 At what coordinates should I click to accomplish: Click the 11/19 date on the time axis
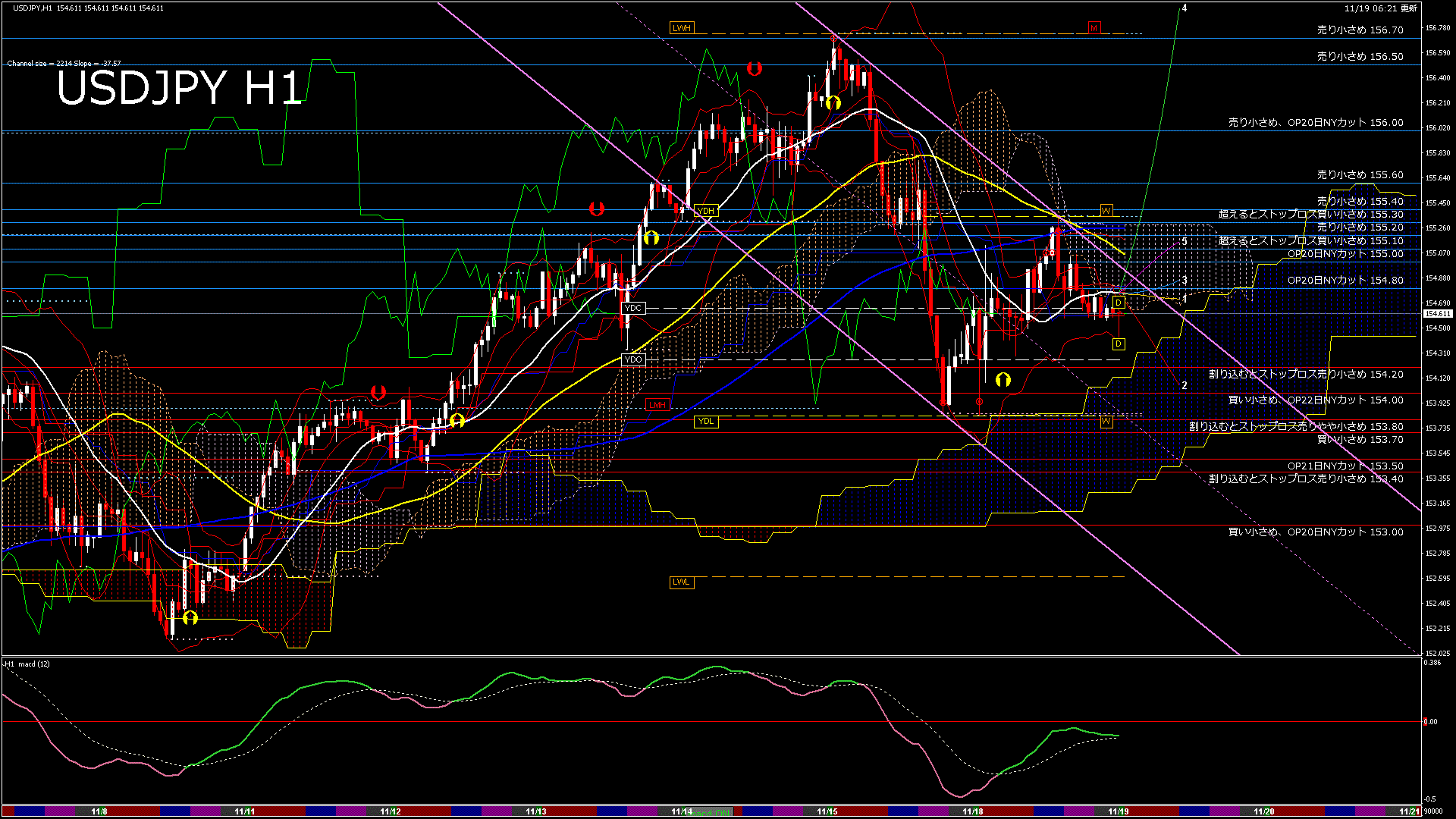click(1119, 811)
